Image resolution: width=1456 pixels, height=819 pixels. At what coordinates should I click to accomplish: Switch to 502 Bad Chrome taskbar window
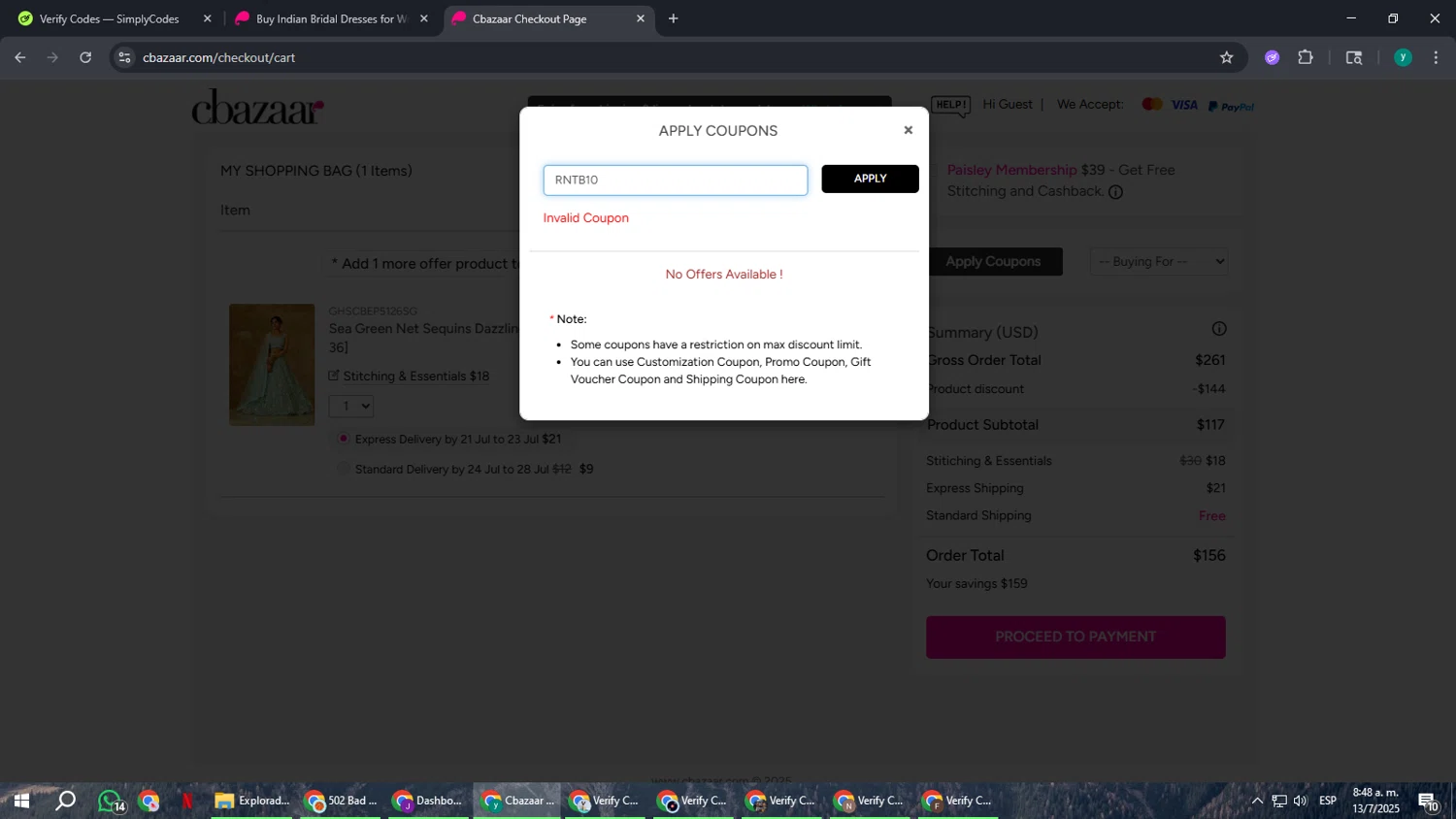pos(342,801)
